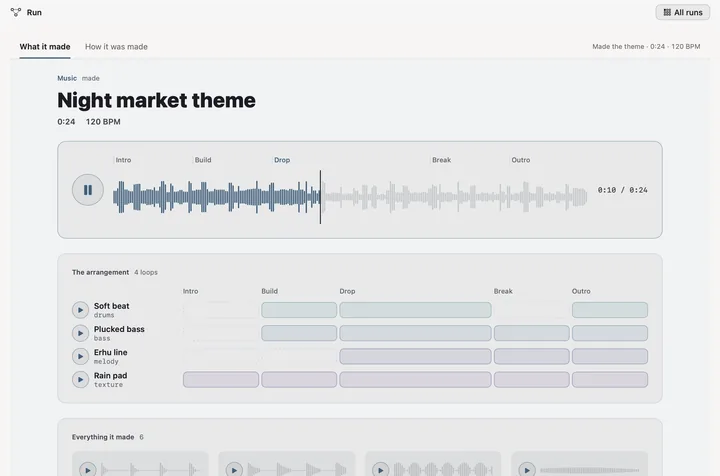Select the What it made tab
Screen dimensions: 720x476
coord(45,46)
